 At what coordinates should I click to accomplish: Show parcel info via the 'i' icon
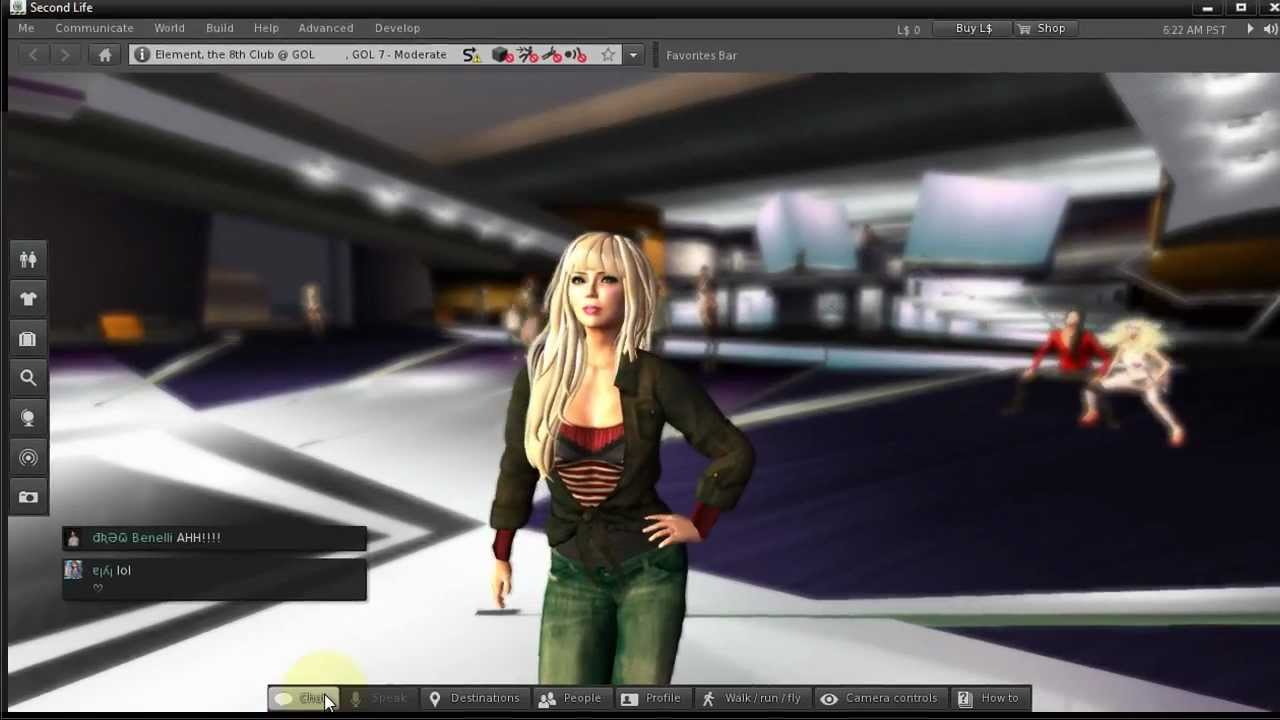pos(142,55)
